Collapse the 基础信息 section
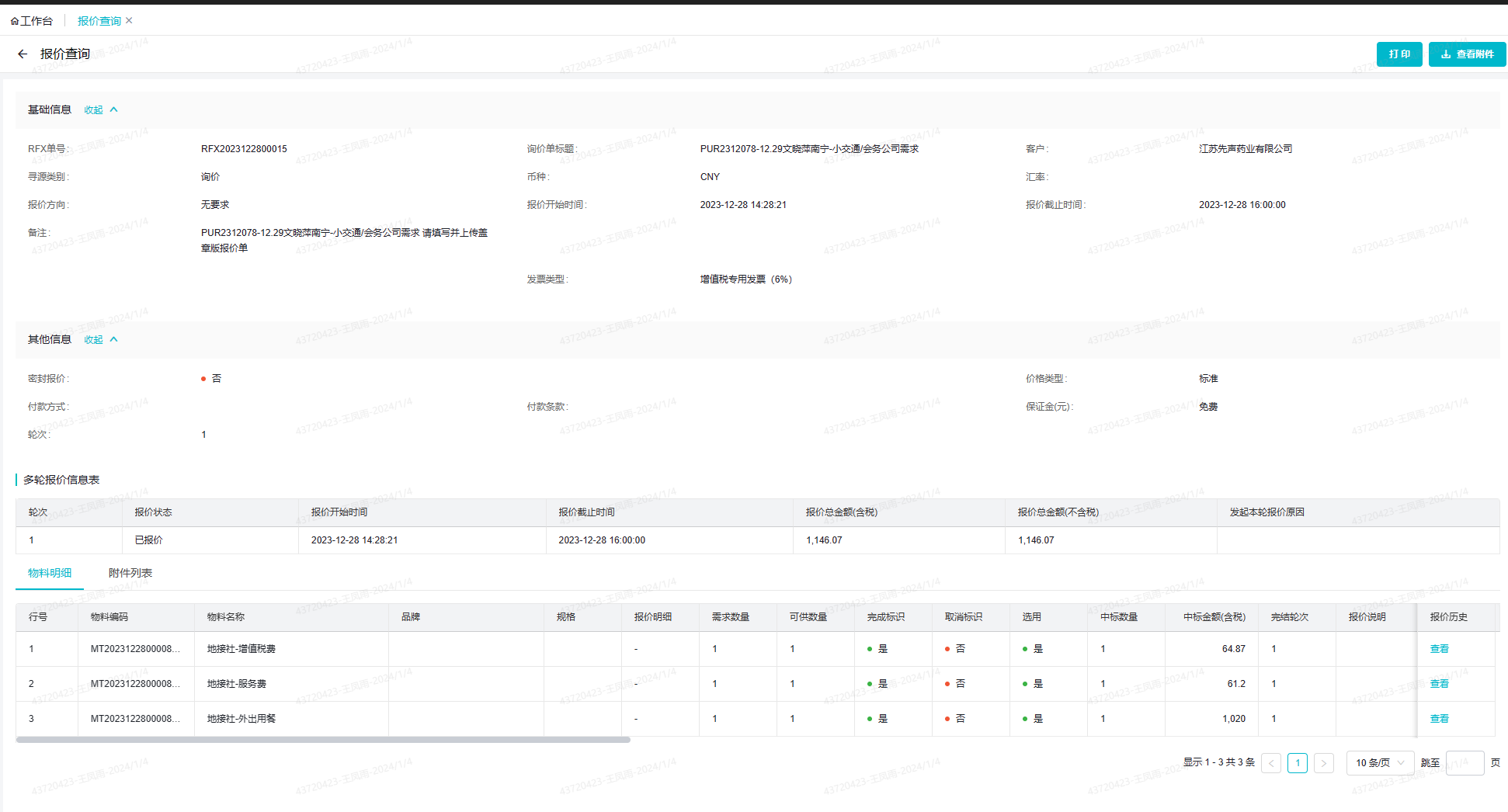 coord(100,110)
